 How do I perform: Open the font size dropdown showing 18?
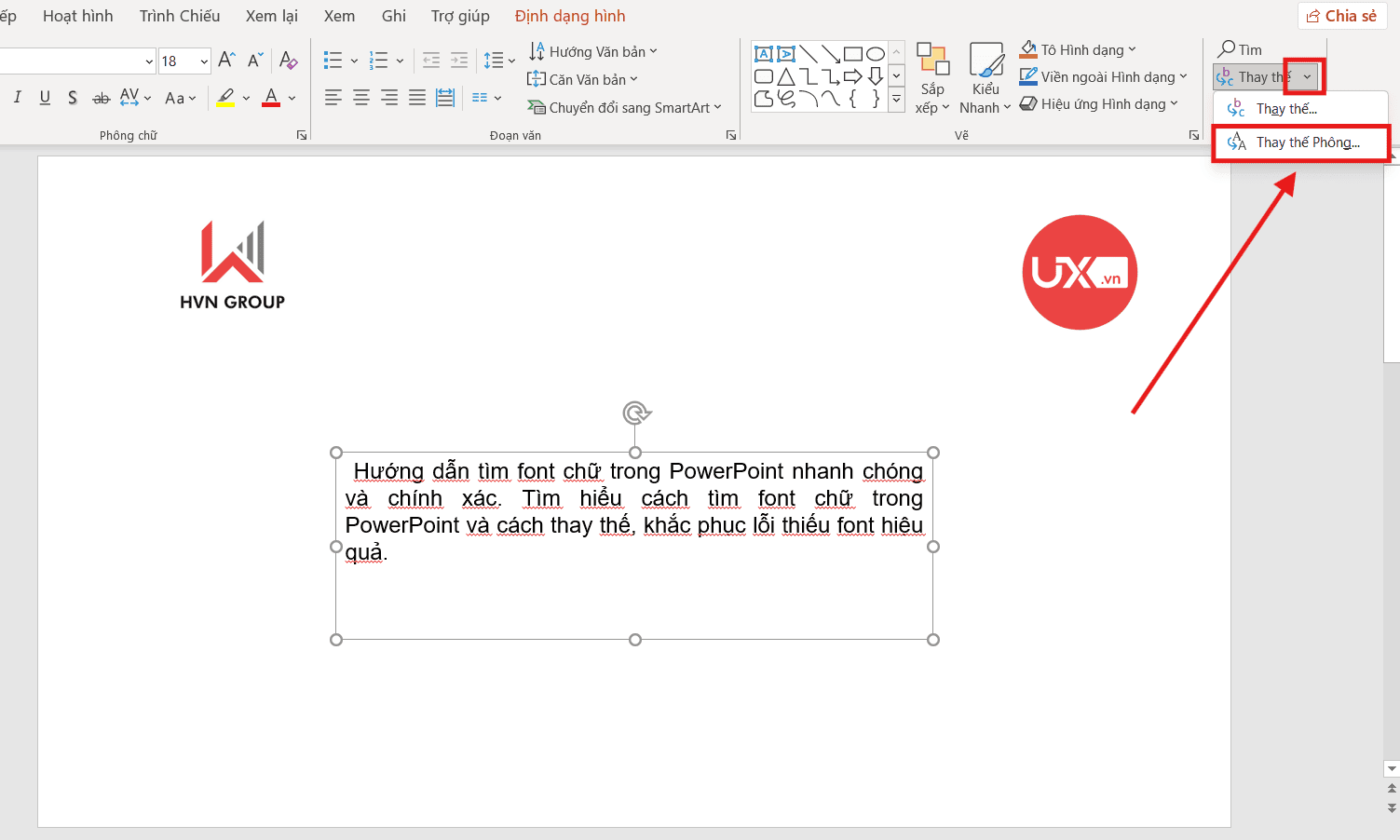204,61
